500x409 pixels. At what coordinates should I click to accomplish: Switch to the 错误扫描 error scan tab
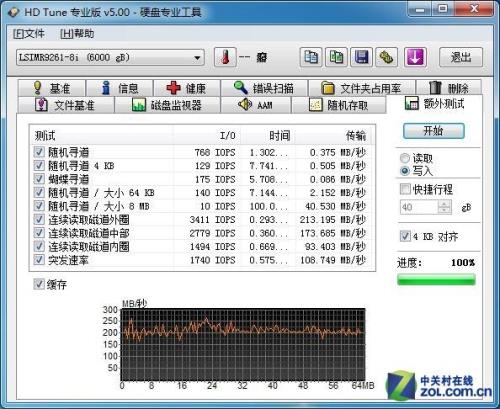[264, 88]
